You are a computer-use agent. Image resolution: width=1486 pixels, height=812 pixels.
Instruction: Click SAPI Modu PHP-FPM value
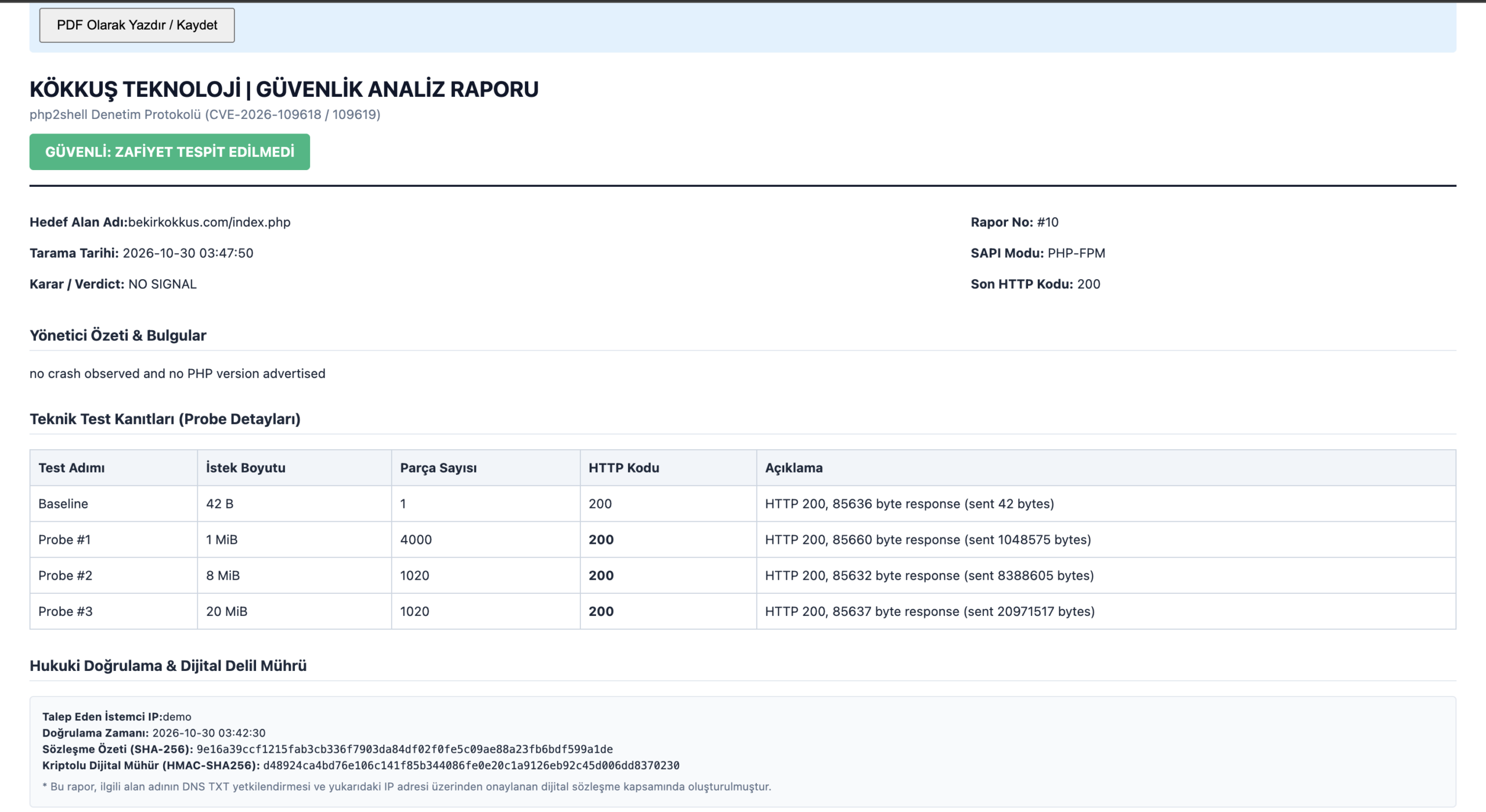(x=1076, y=253)
